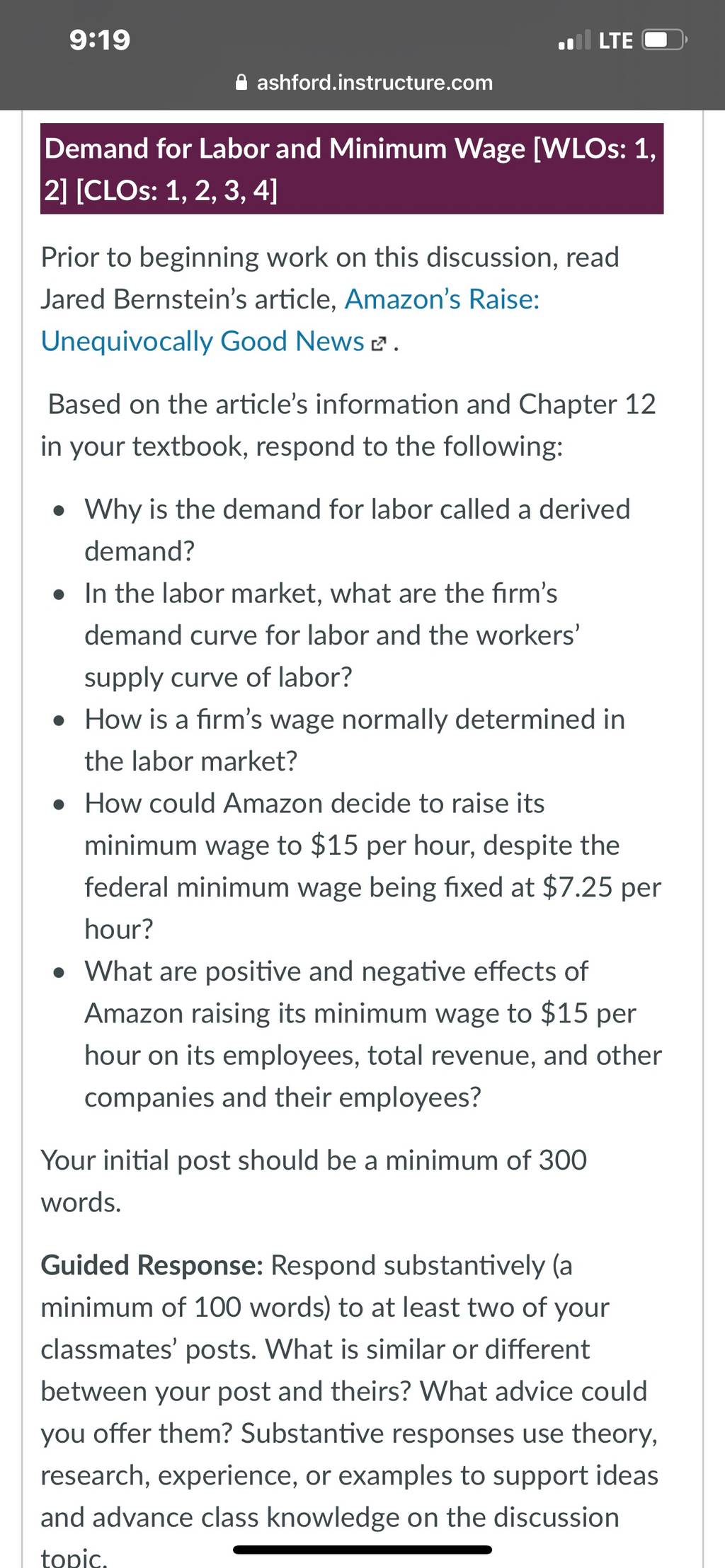Tap the bullet about firm's labor demand curve
This screenshot has height=1568, width=725.
(332, 635)
